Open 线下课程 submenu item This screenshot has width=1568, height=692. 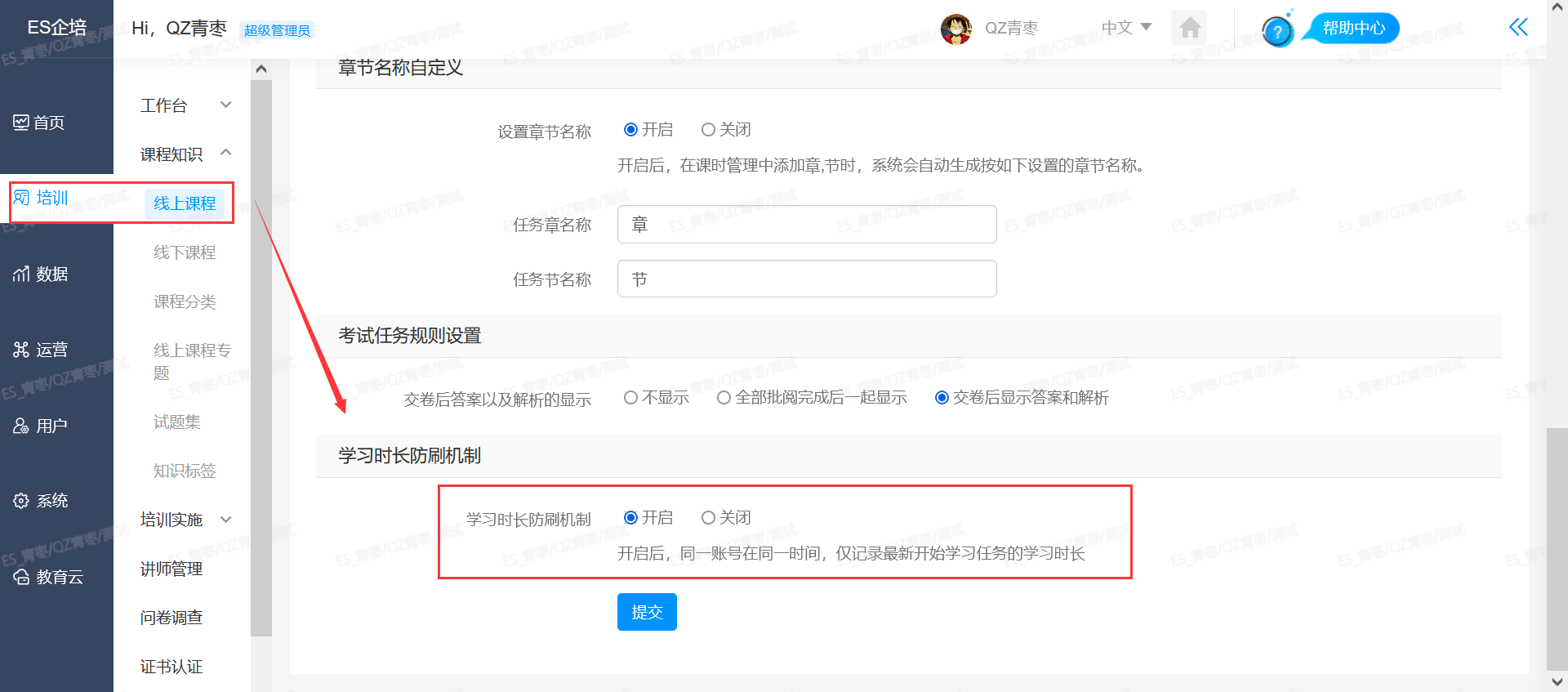(185, 252)
